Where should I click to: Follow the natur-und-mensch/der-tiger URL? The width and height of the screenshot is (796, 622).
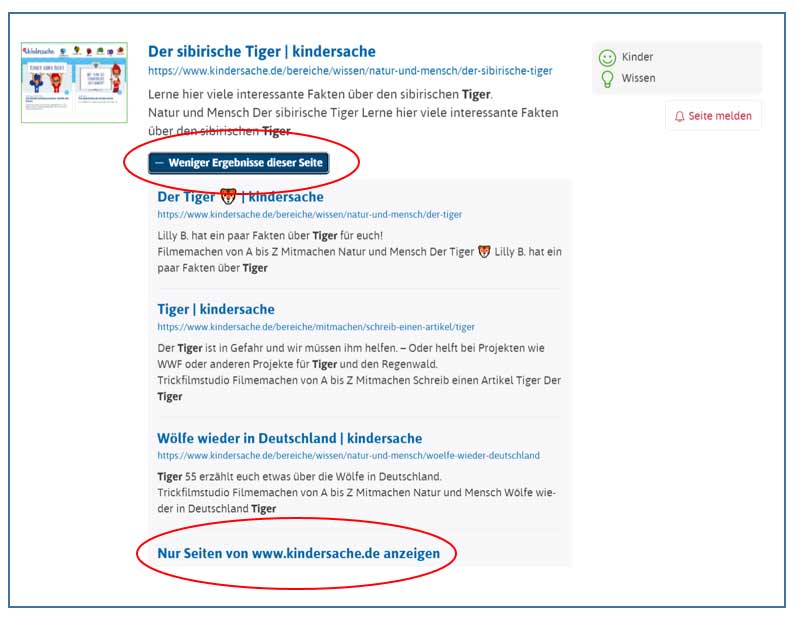(309, 214)
